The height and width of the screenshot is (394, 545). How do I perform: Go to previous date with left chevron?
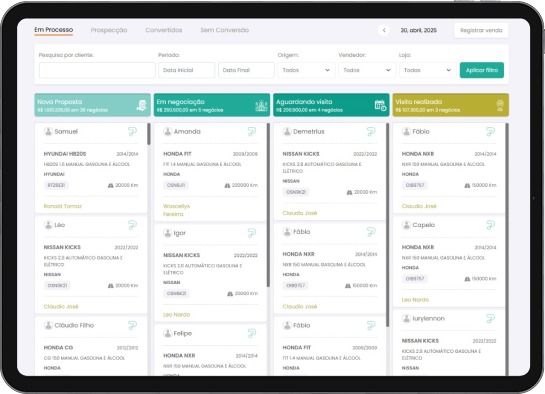pyautogui.click(x=384, y=30)
